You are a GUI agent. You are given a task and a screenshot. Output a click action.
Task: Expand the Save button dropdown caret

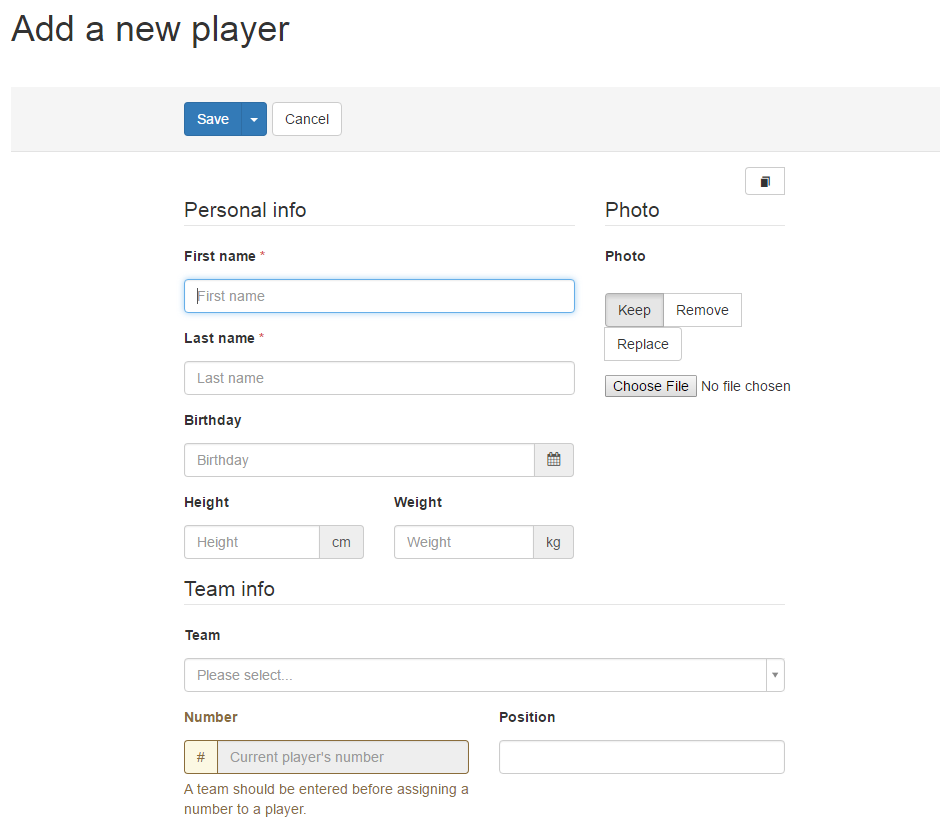point(254,119)
